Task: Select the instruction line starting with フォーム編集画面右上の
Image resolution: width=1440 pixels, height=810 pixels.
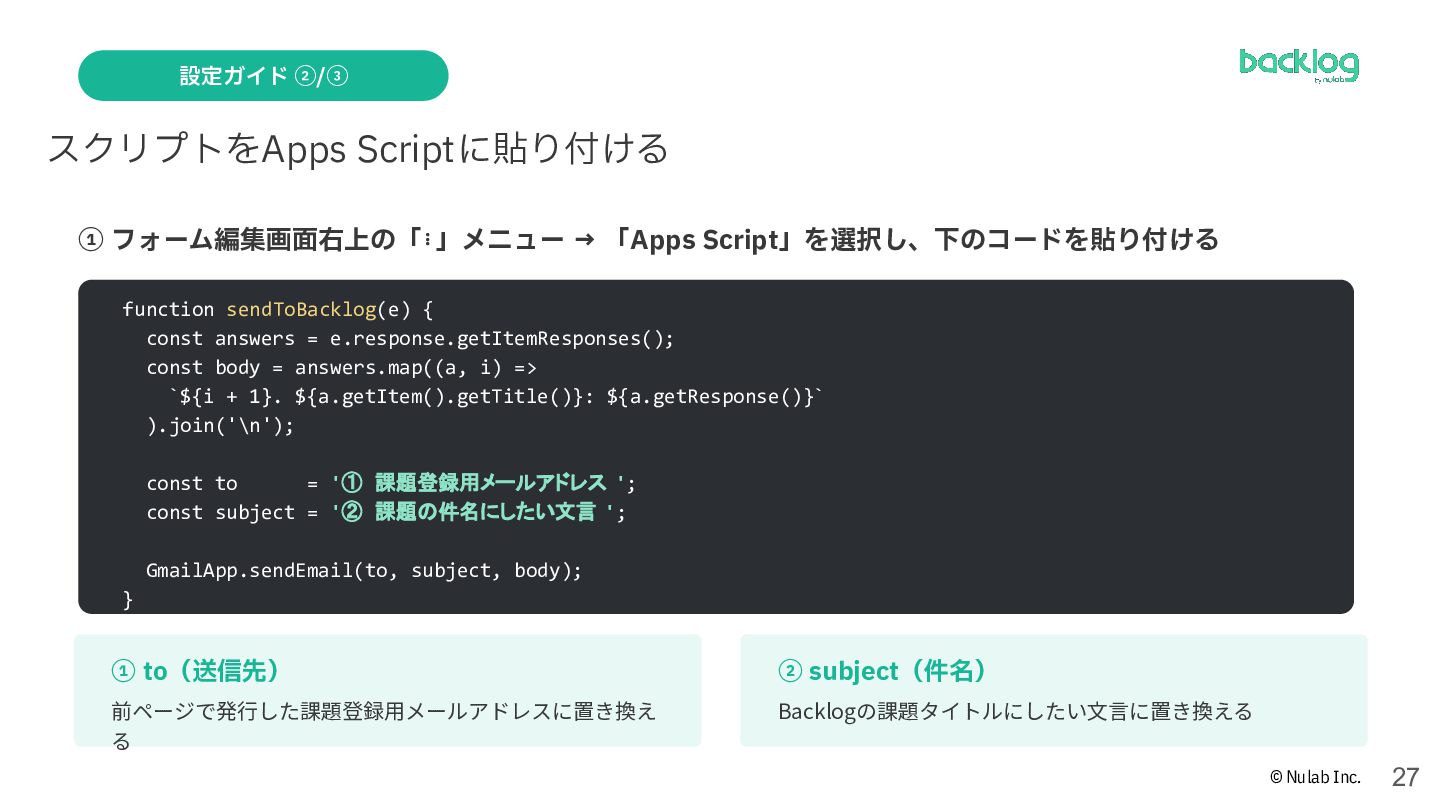Action: [x=649, y=240]
